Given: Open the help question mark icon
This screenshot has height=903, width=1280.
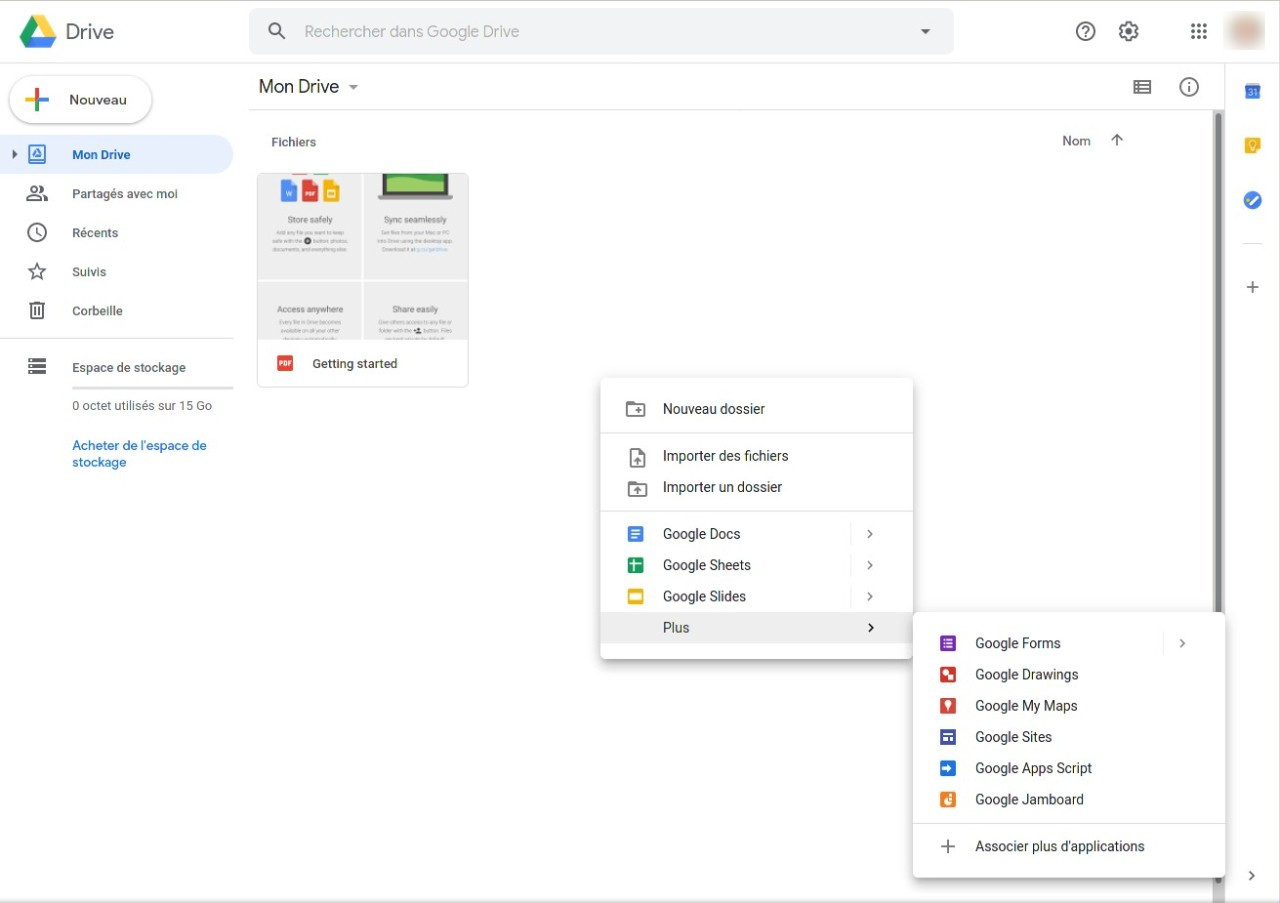Looking at the screenshot, I should pyautogui.click(x=1086, y=31).
